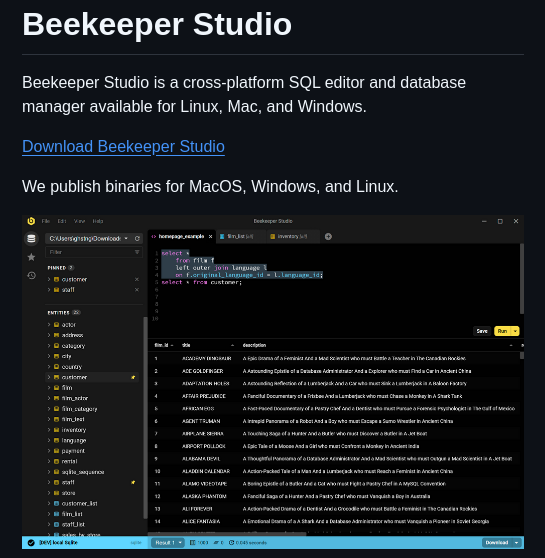Image resolution: width=545 pixels, height=558 pixels.
Task: Open the Edit menu
Action: click(62, 221)
